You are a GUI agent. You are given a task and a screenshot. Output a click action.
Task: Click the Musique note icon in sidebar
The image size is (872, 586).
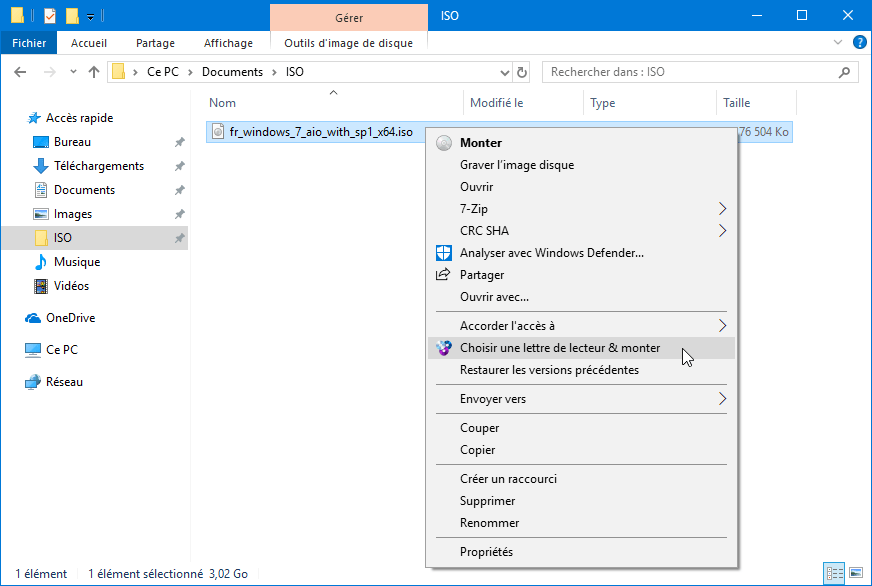point(41,262)
